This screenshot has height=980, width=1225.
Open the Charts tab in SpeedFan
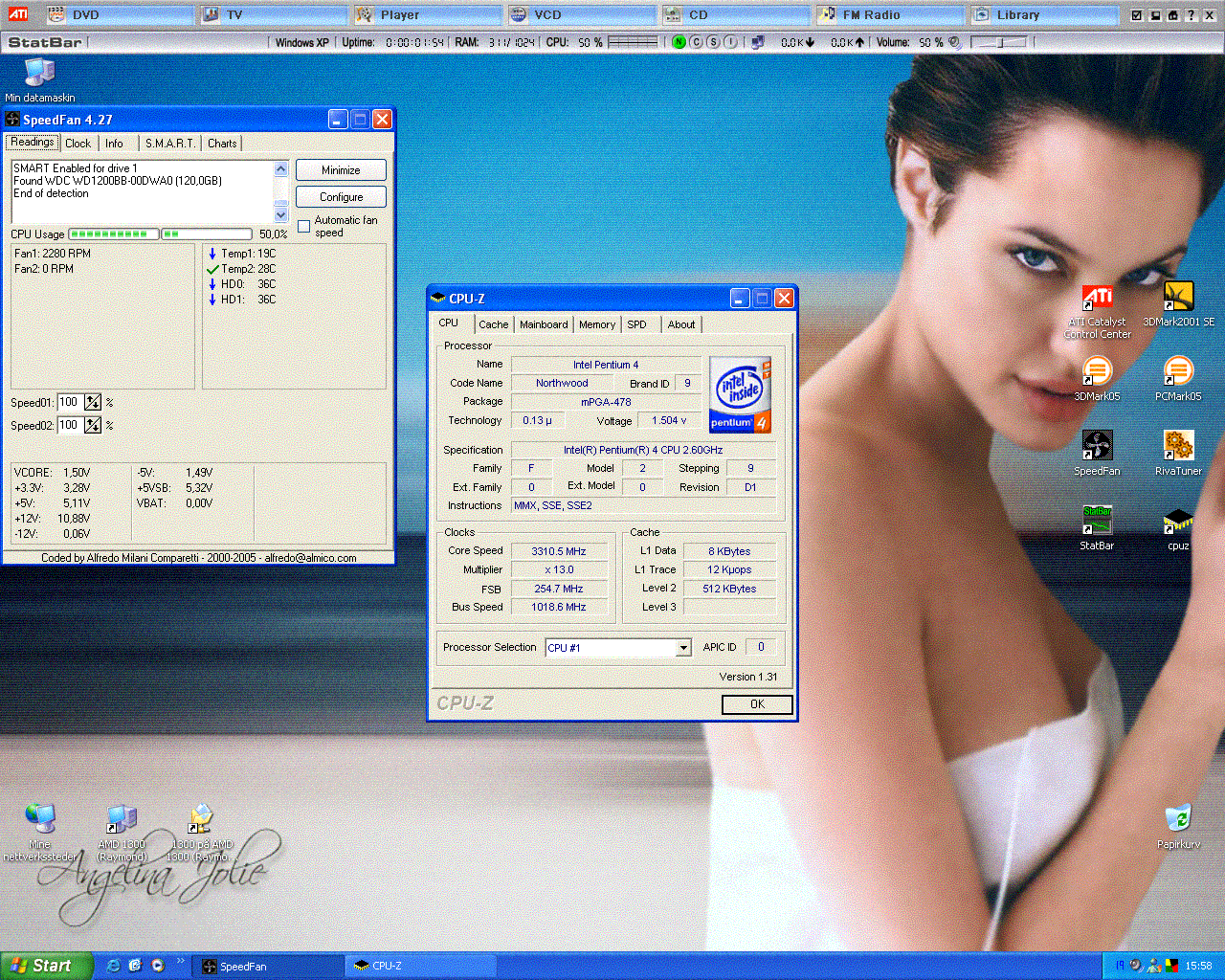pyautogui.click(x=222, y=144)
